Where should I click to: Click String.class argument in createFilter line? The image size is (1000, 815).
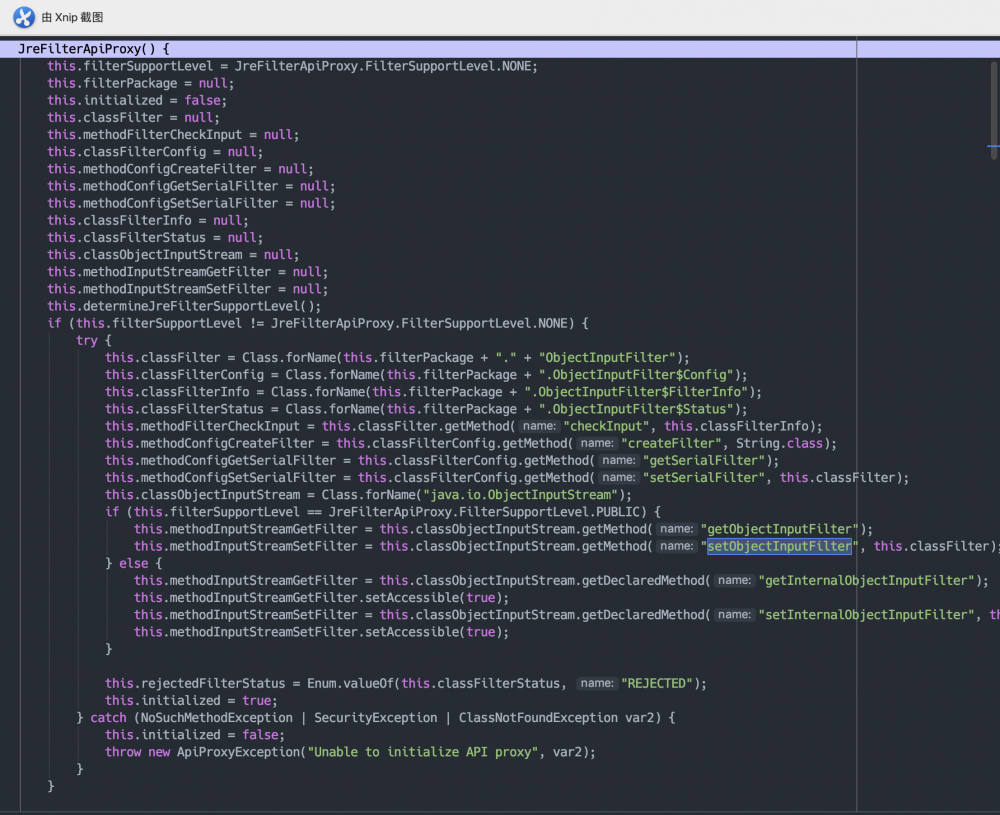(x=779, y=444)
